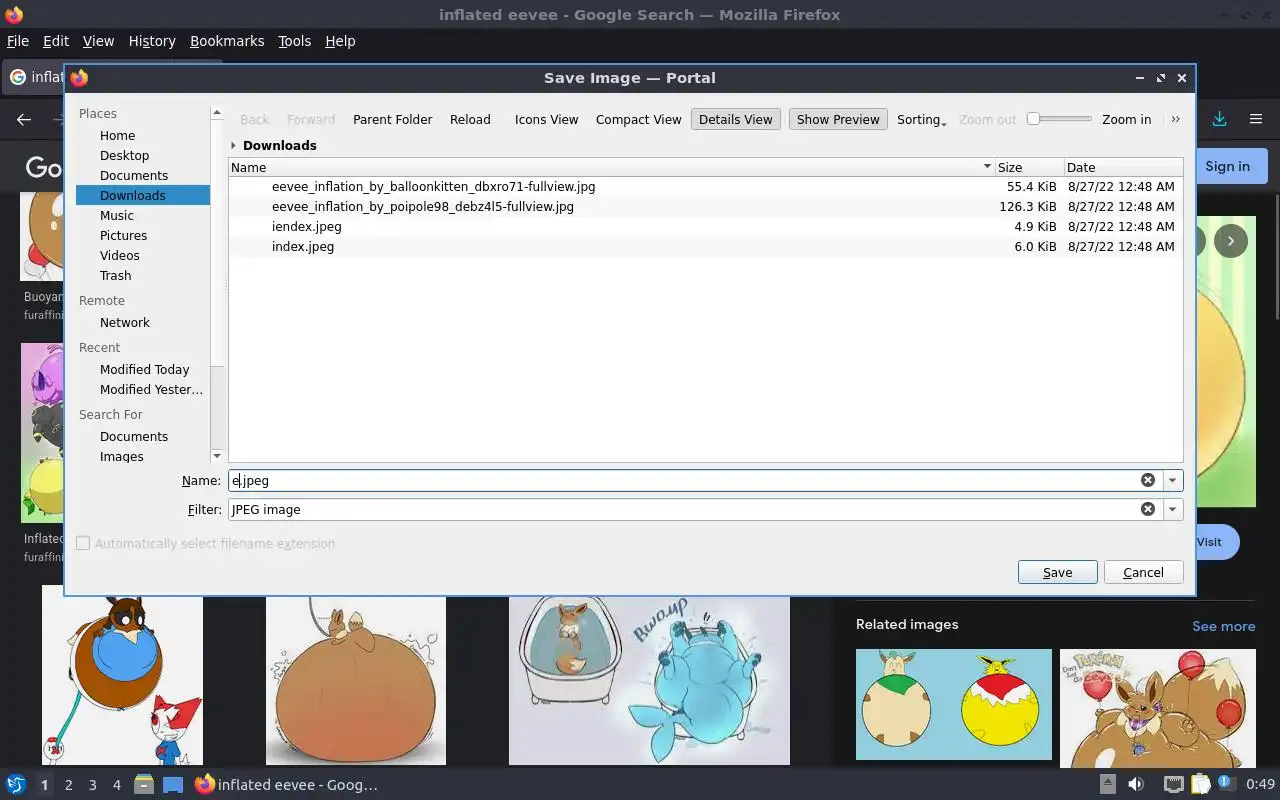The width and height of the screenshot is (1280, 800).
Task: Open the clipboard manager tray icon
Action: 1201,785
